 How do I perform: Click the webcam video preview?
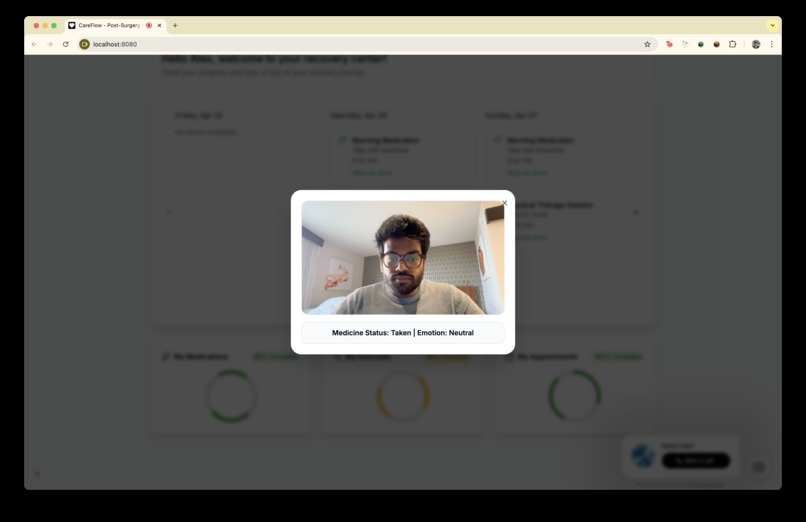click(x=403, y=257)
